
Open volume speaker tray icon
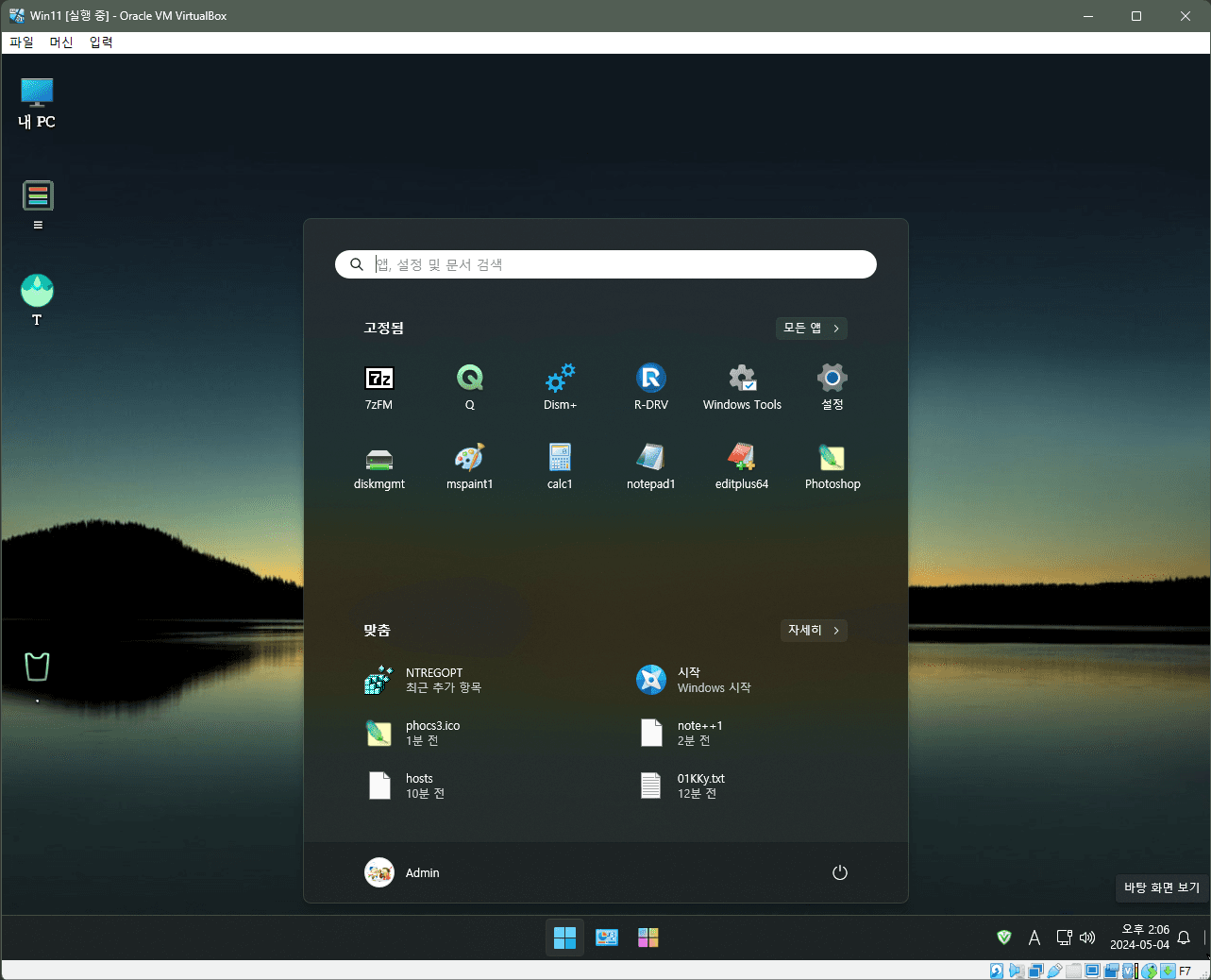1087,938
